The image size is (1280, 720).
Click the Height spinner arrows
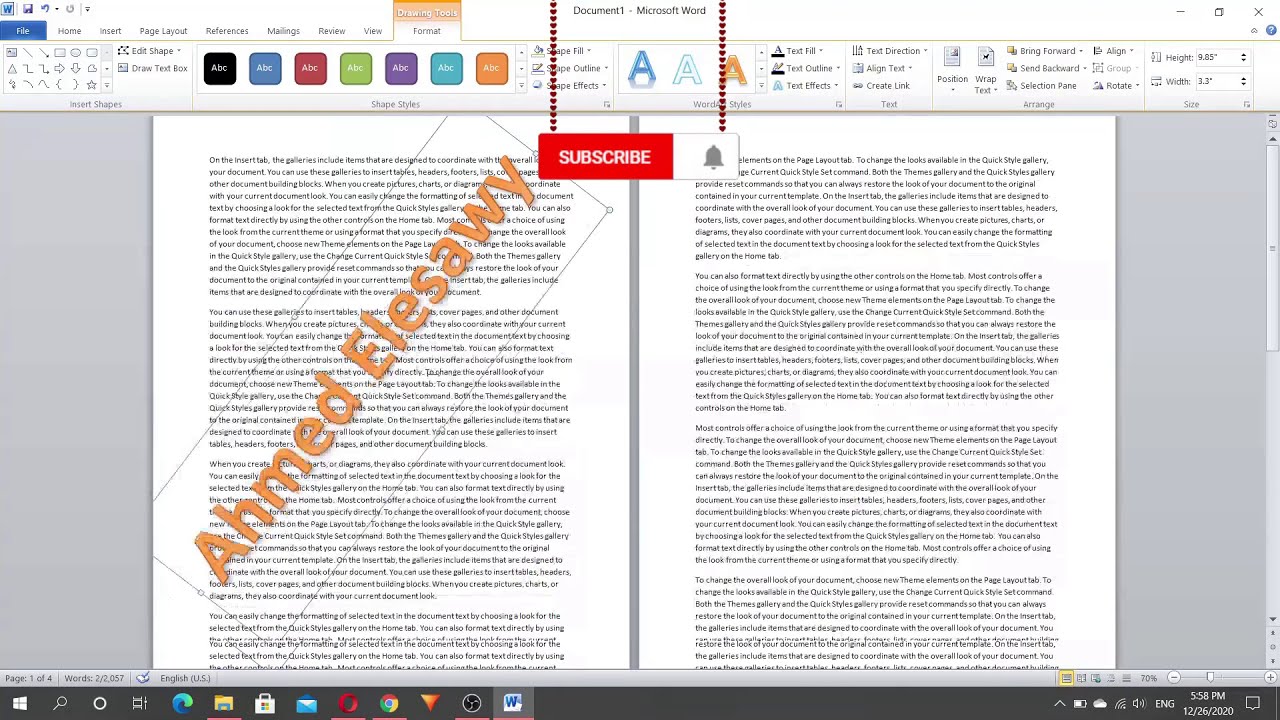[1243, 57]
